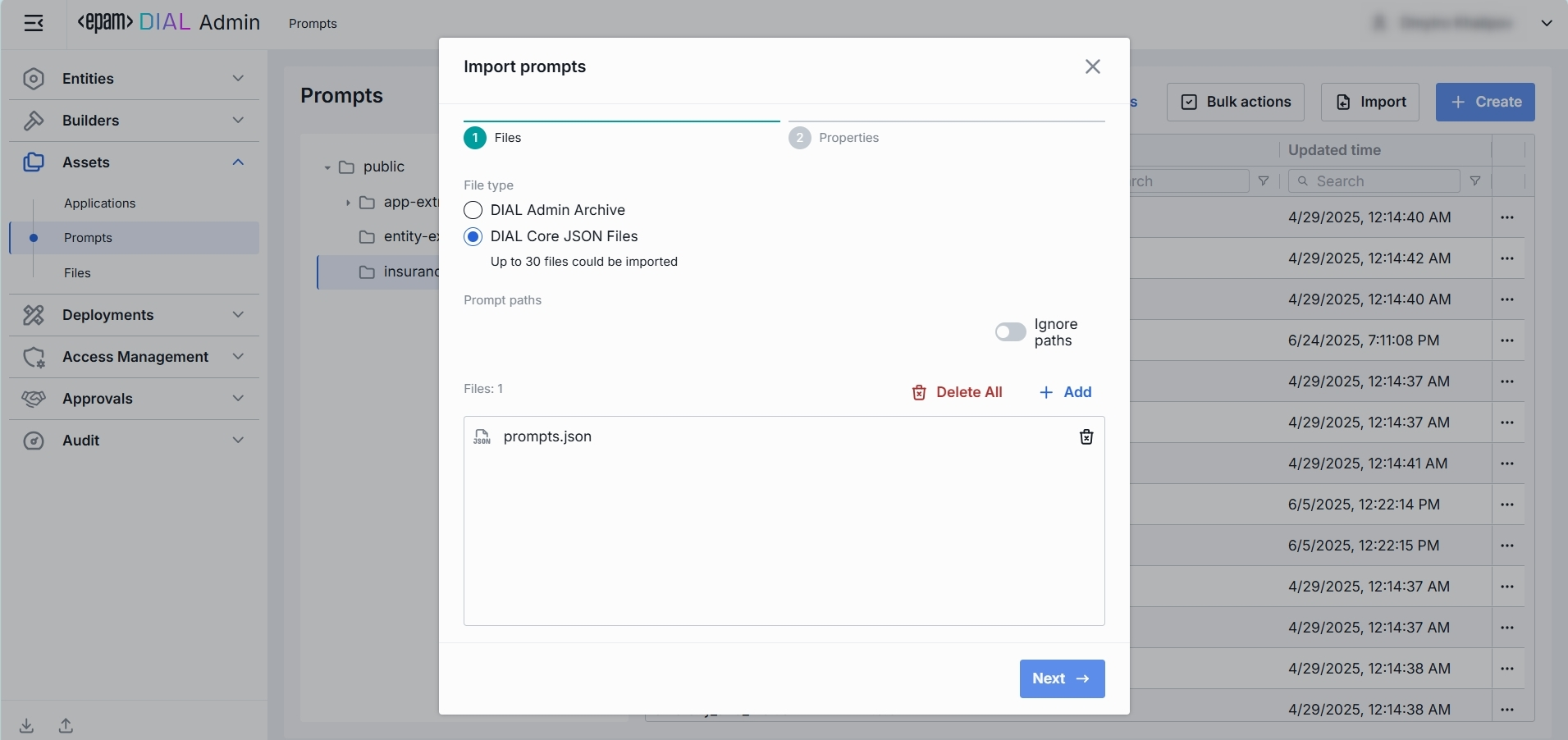Click the hamburger menu collapse icon
Viewport: 1568px width, 740px height.
34,23
